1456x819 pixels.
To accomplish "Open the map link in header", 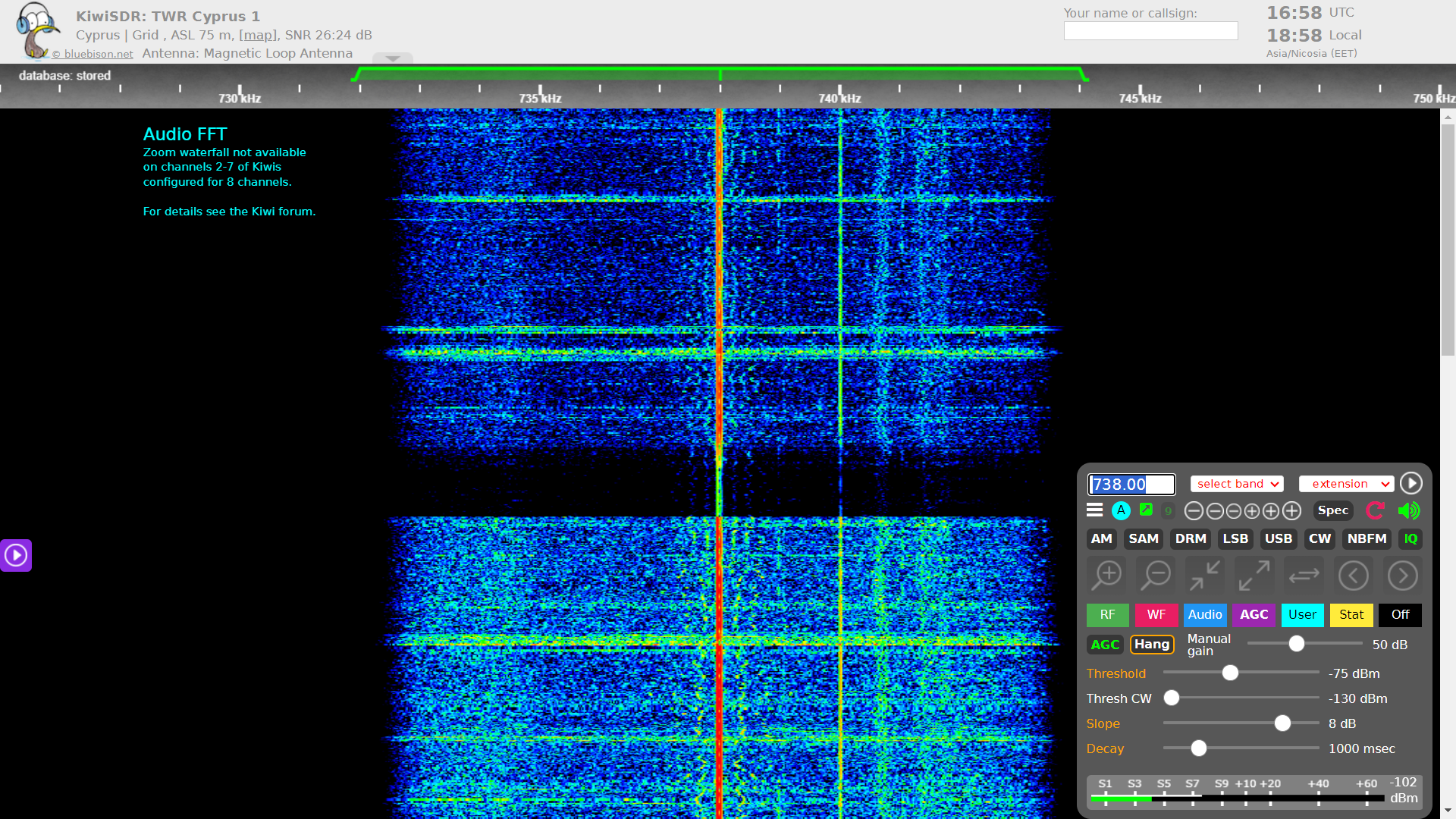I will tap(257, 35).
